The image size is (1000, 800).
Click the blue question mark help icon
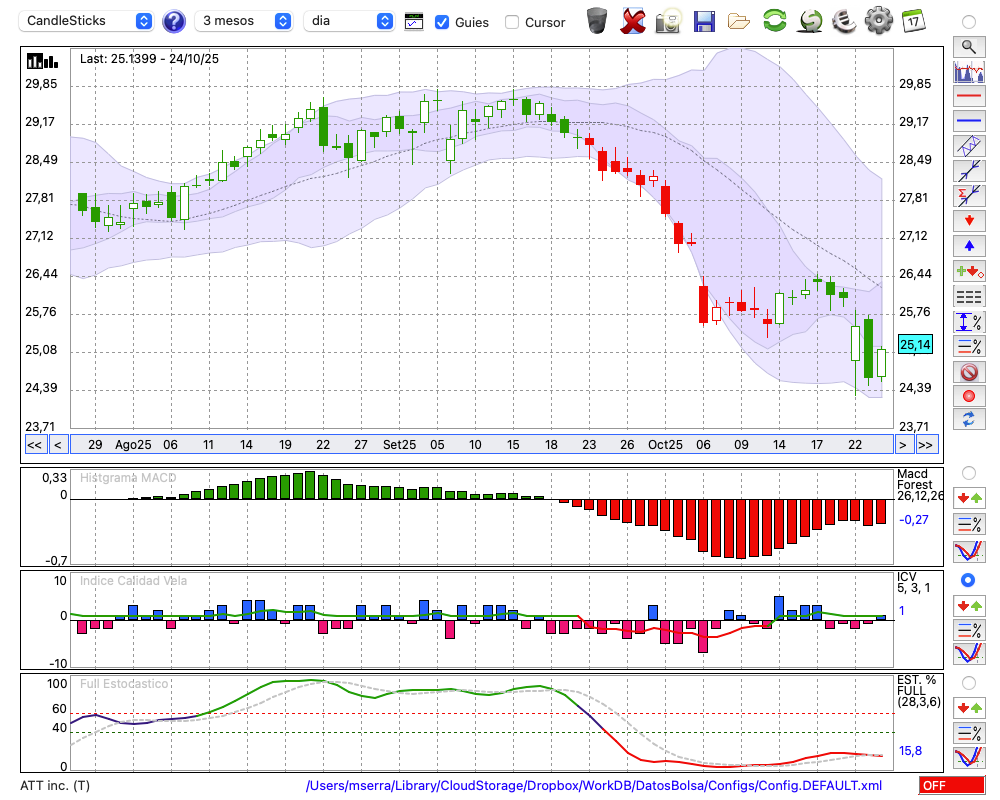tap(174, 22)
